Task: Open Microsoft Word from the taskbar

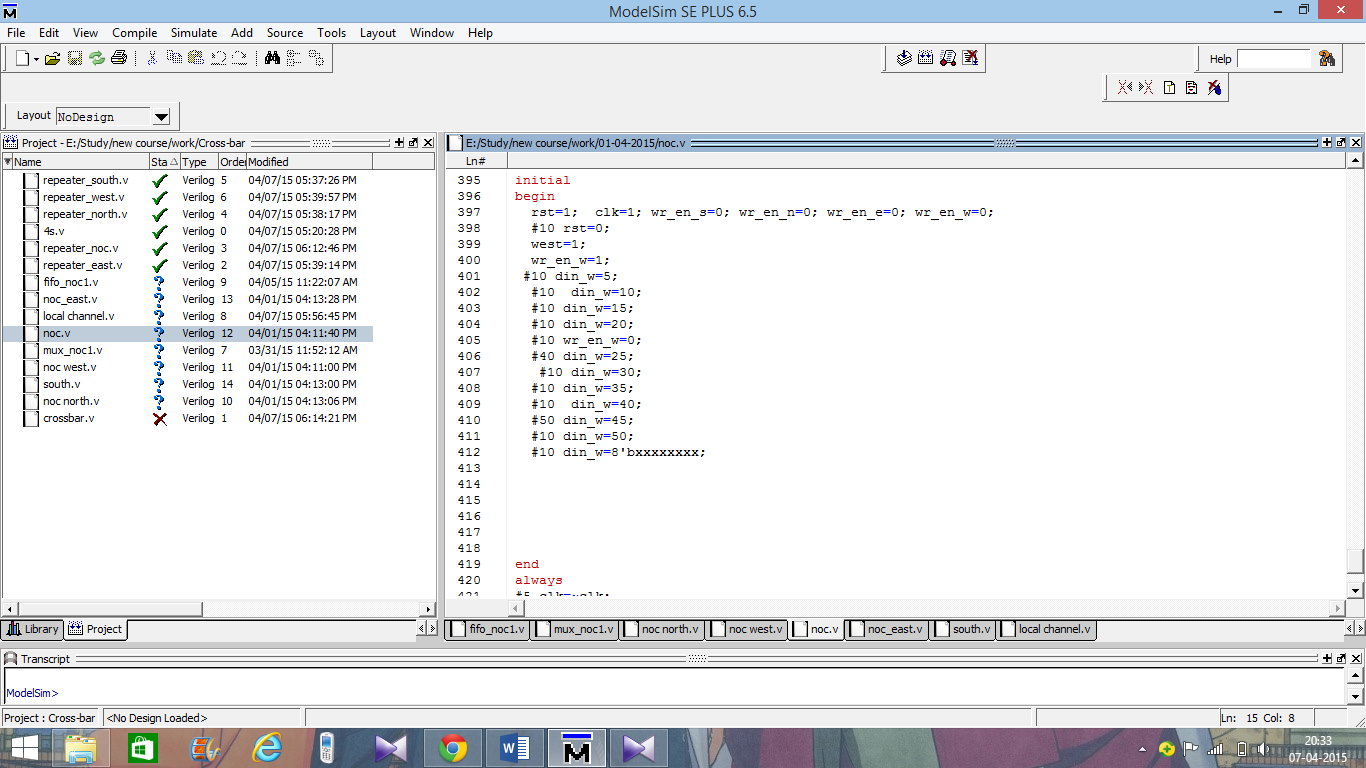Action: coord(515,748)
